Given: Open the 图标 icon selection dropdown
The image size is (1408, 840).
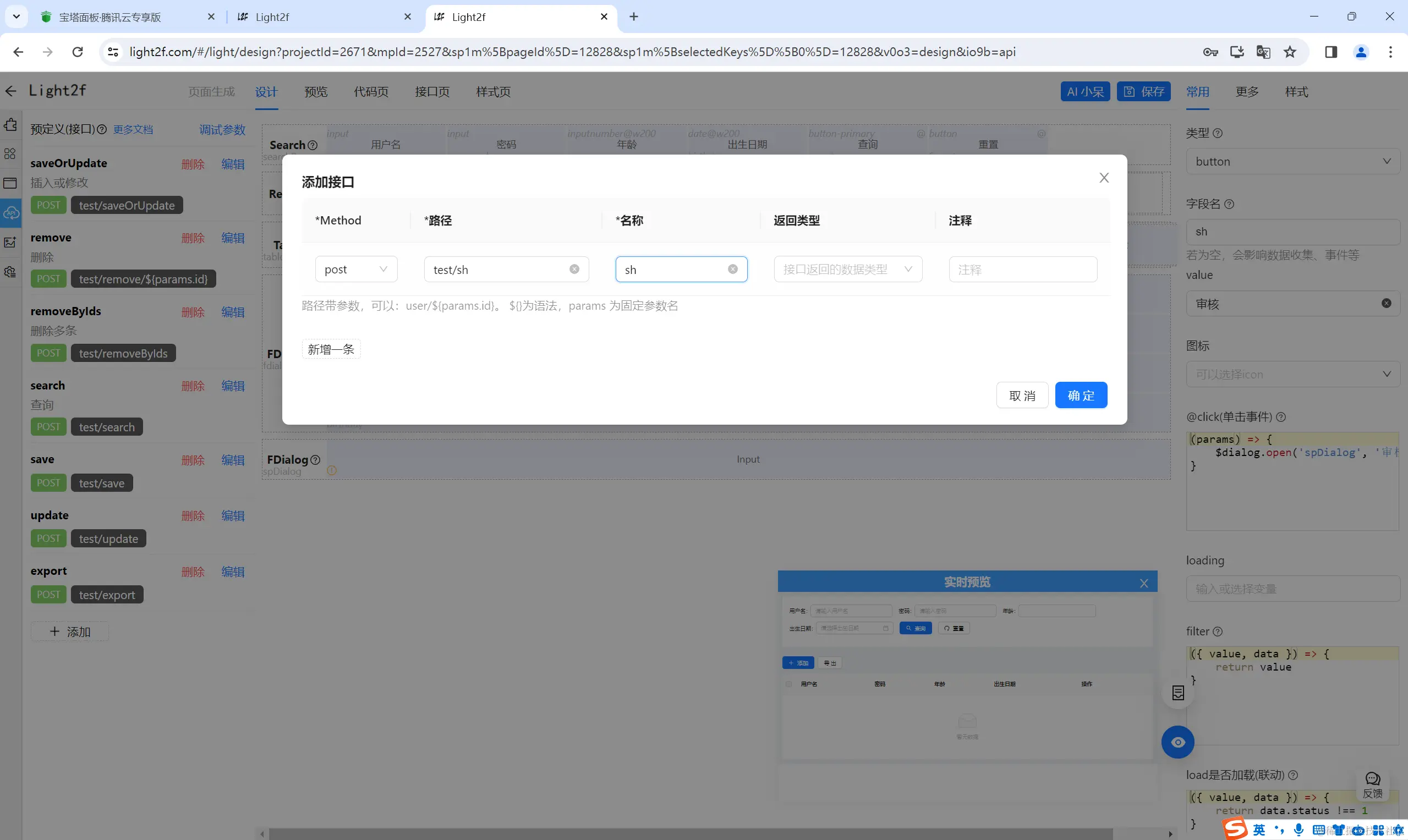Looking at the screenshot, I should [1292, 374].
